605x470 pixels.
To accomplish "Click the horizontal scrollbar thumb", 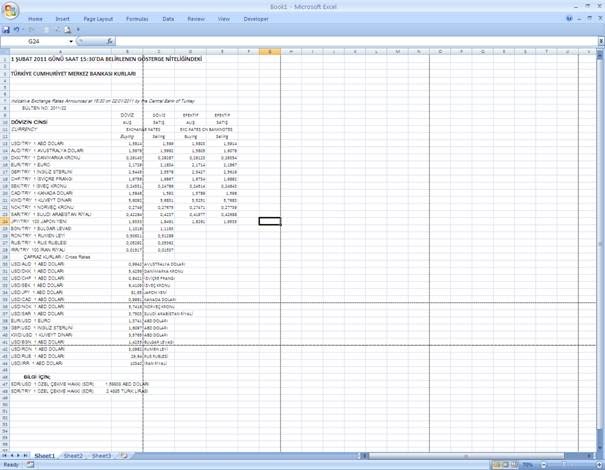I will click(466, 456).
